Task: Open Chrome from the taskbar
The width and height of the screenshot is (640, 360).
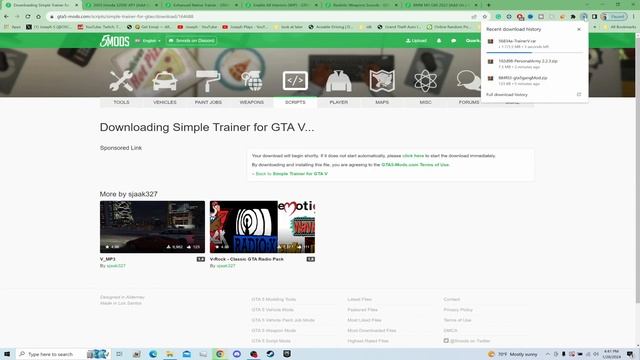Action: [x=220, y=354]
